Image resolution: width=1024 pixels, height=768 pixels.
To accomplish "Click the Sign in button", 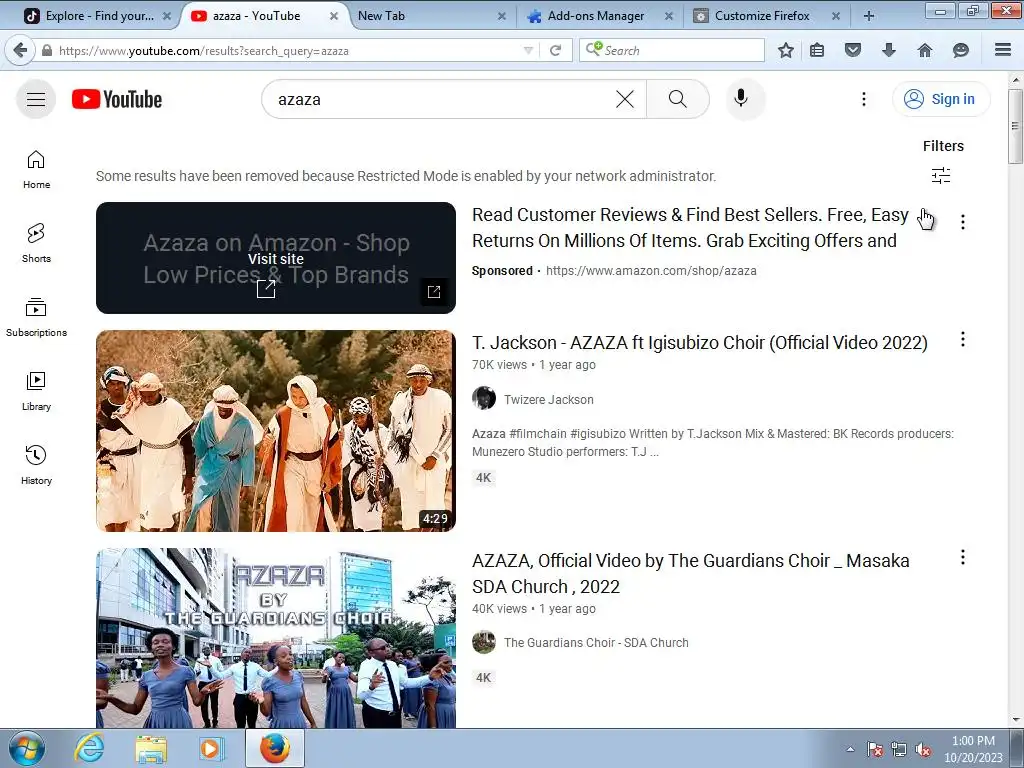I will 940,99.
